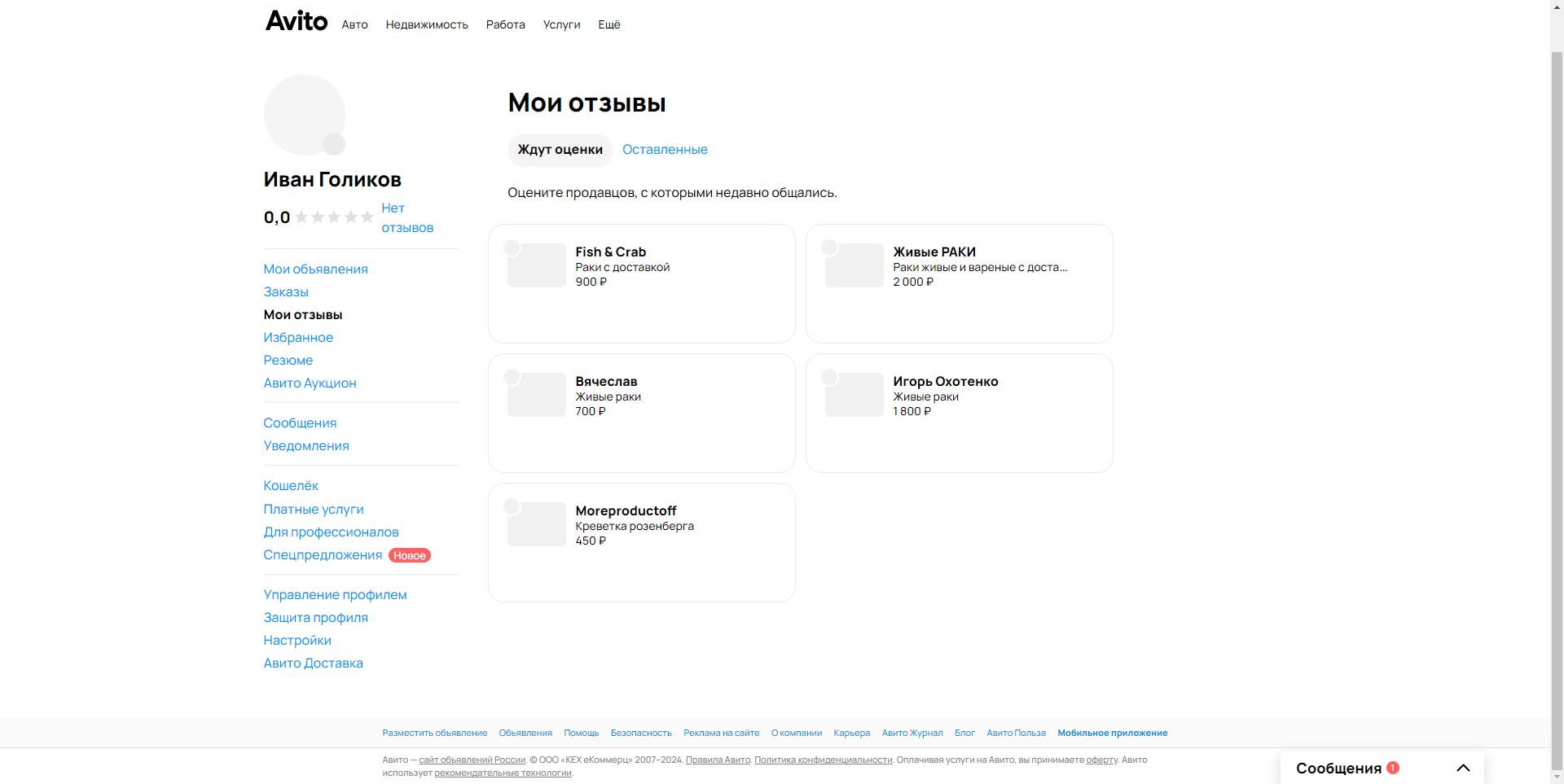Open the Резюме section

tap(288, 360)
